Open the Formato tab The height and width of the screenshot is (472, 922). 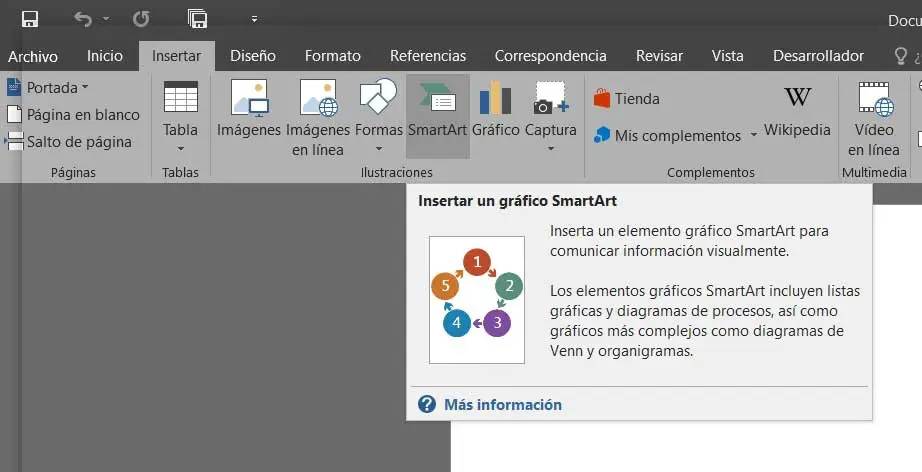pos(333,56)
